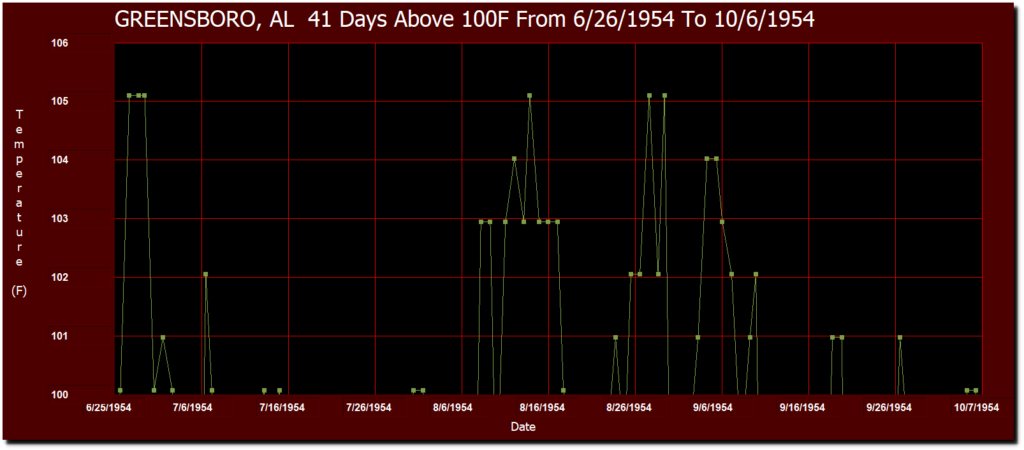
Task: Click the 10/7/1954 date label
Action: click(976, 408)
